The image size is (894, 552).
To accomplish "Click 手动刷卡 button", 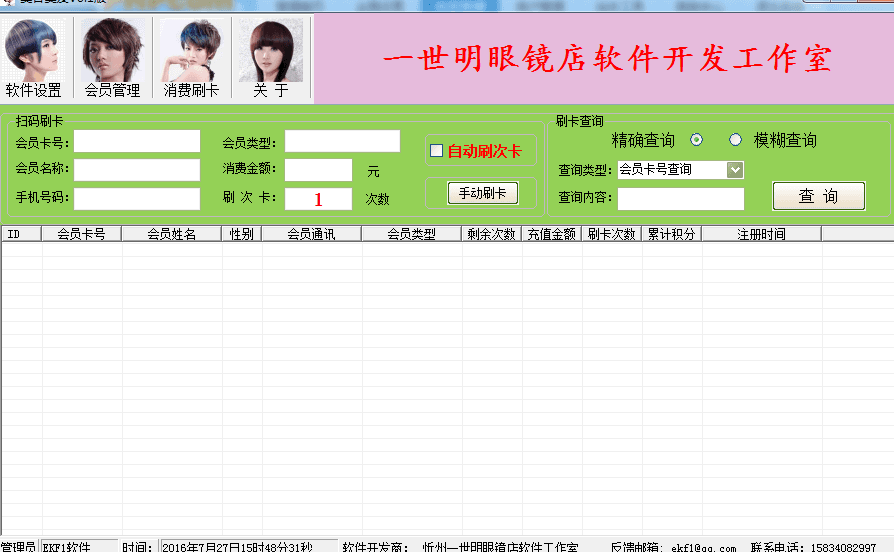I will [x=482, y=193].
